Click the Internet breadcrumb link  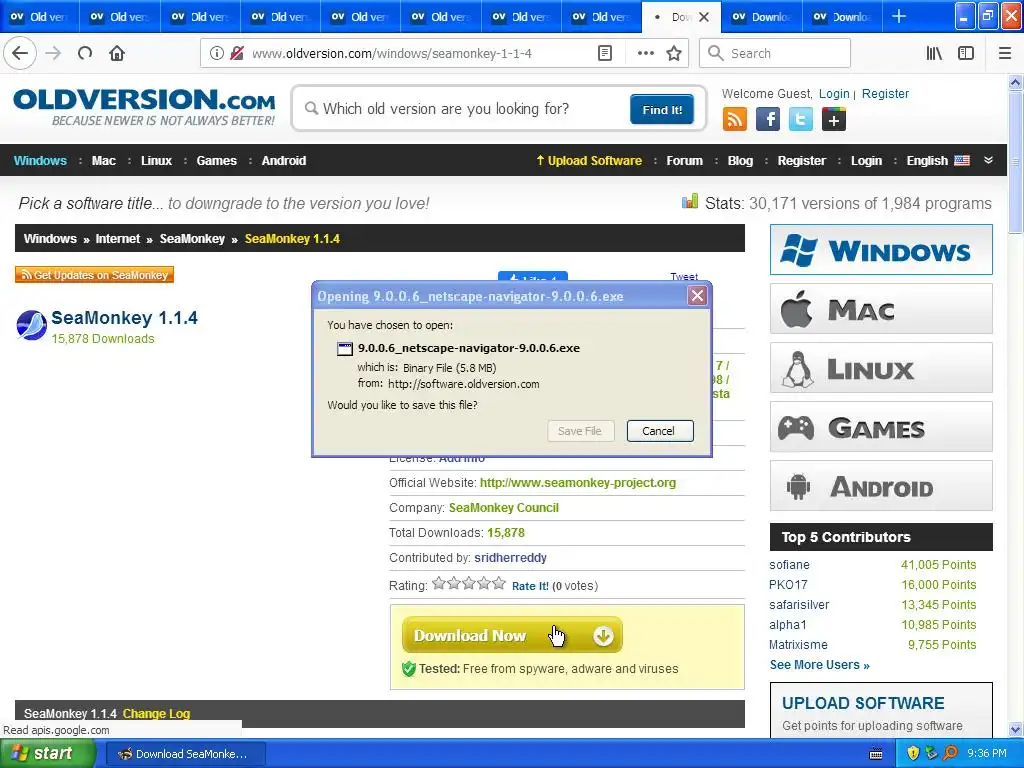click(118, 238)
